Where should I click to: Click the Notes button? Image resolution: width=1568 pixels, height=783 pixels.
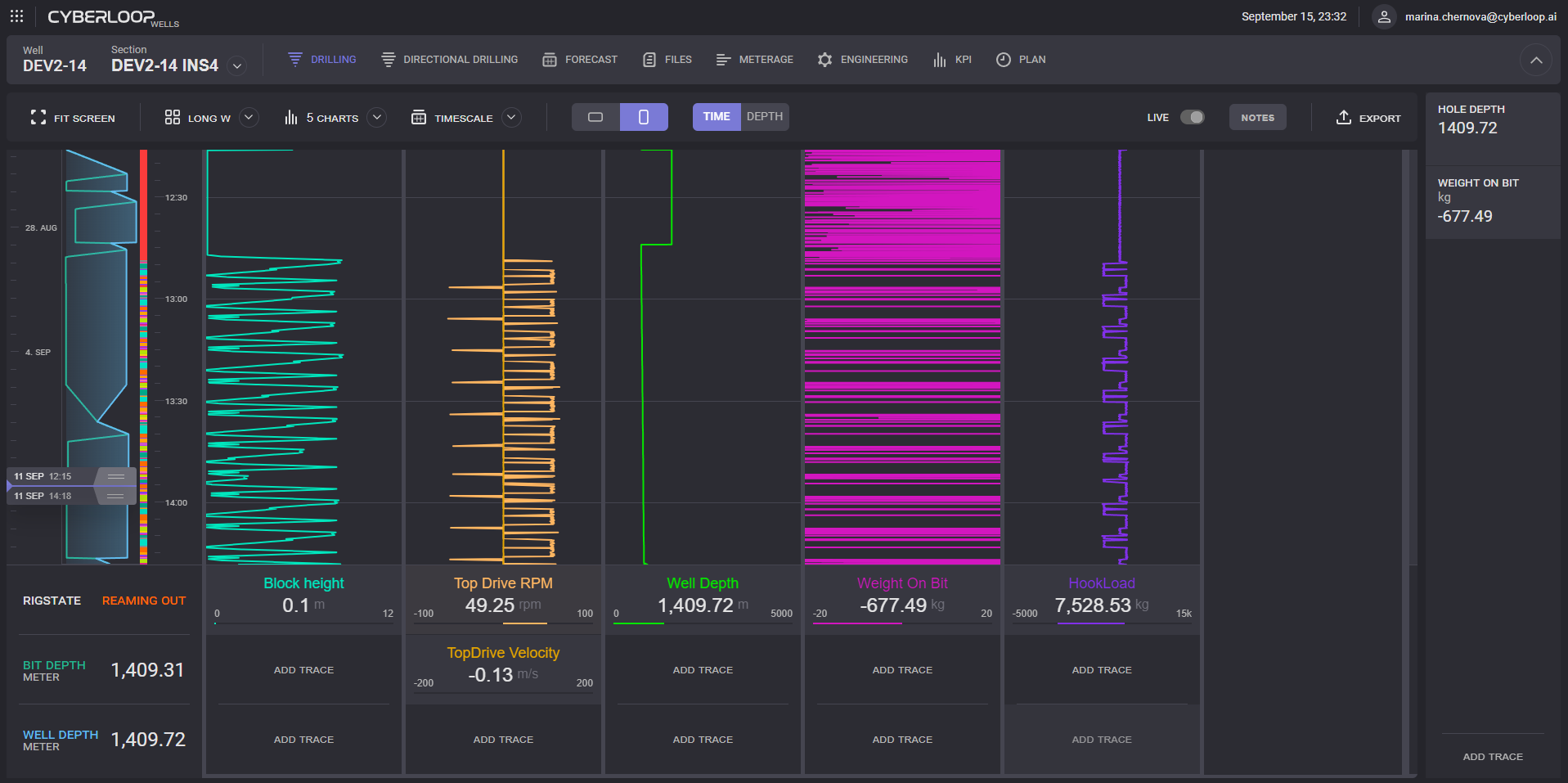click(1257, 118)
